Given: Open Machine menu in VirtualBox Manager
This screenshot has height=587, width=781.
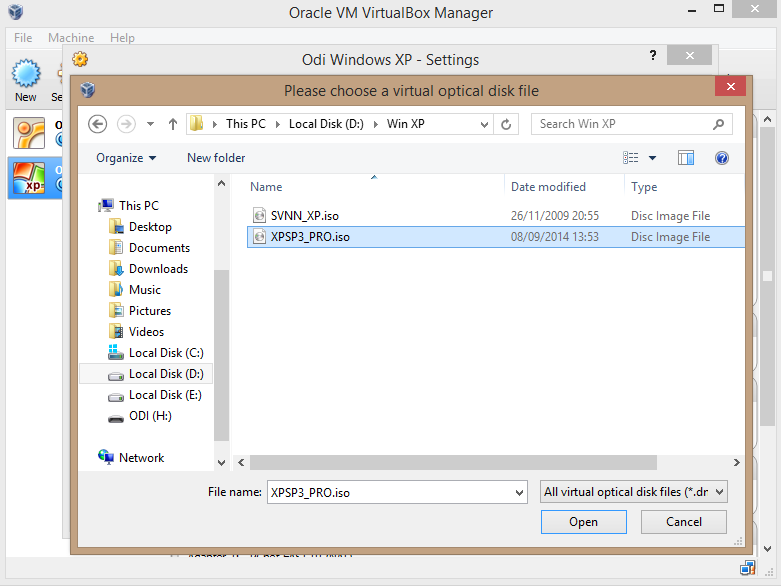Looking at the screenshot, I should (71, 38).
